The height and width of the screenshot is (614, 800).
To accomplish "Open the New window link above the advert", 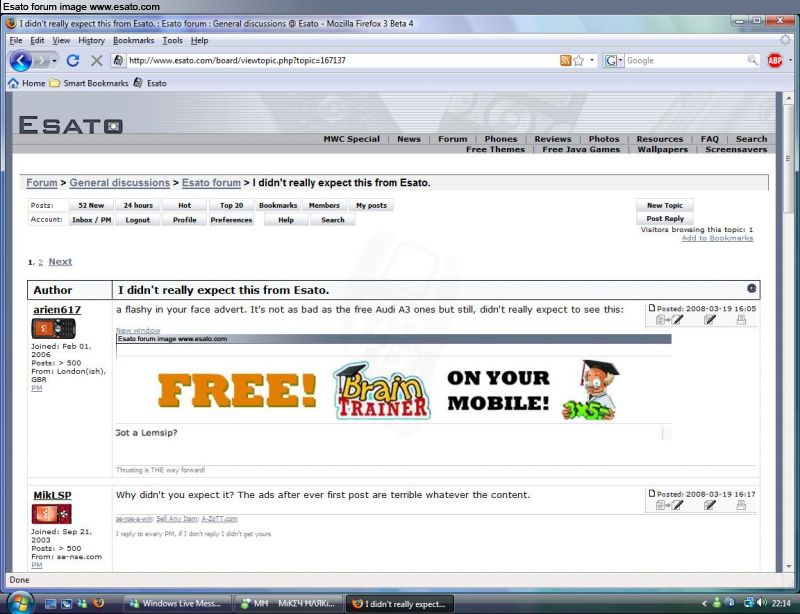I will tap(138, 330).
